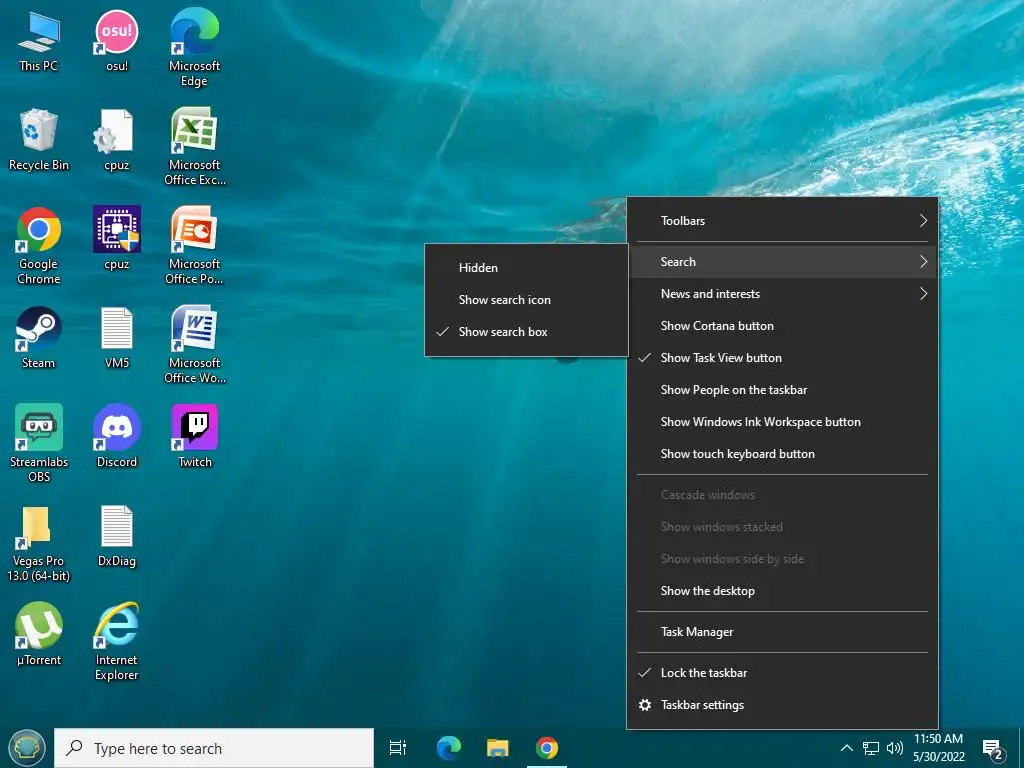Select the Vegas Pro 13.0 folder shortcut
This screenshot has height=768, width=1024.
click(39, 543)
